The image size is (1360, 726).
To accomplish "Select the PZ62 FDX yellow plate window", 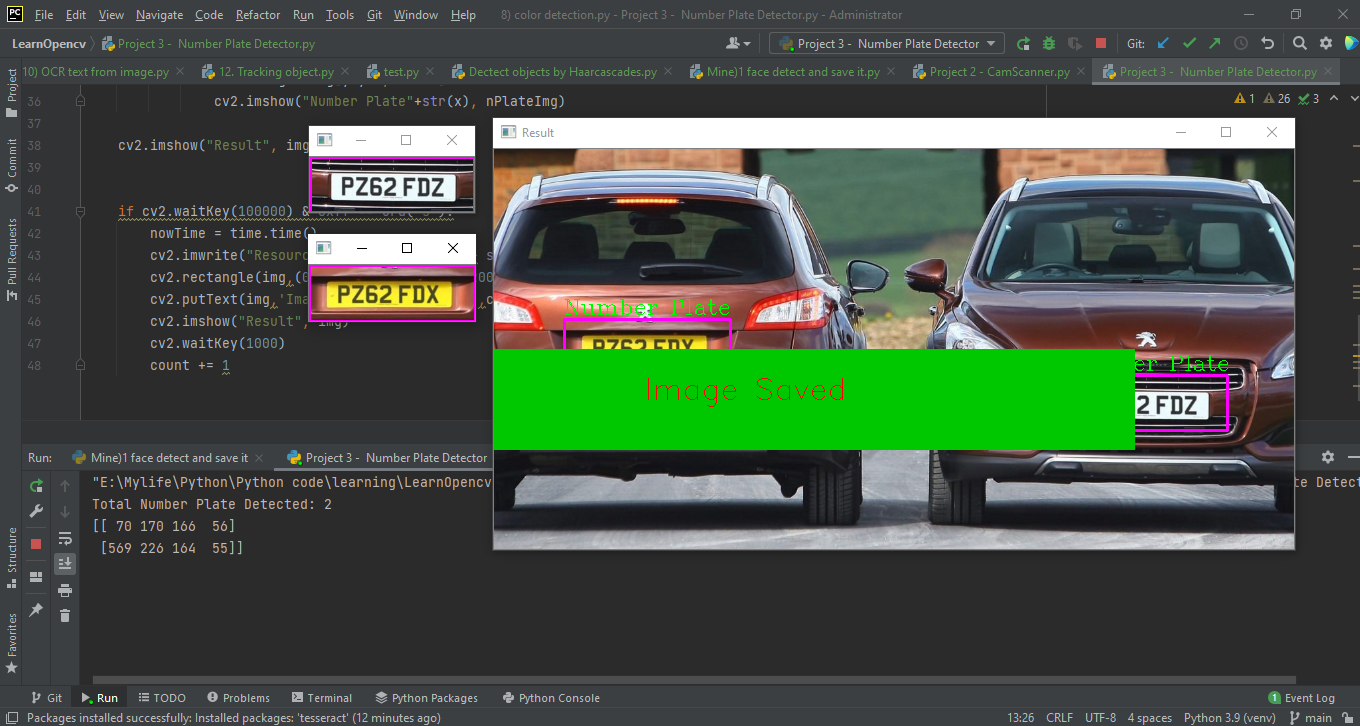I will click(x=392, y=280).
